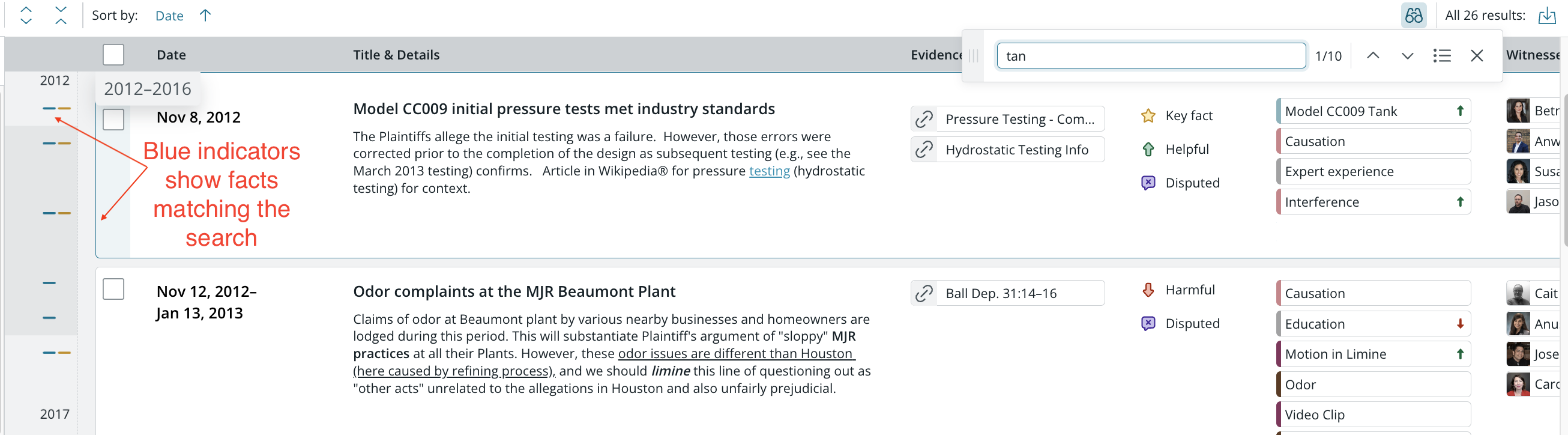Toggle the ascending sort arrow

[x=205, y=15]
